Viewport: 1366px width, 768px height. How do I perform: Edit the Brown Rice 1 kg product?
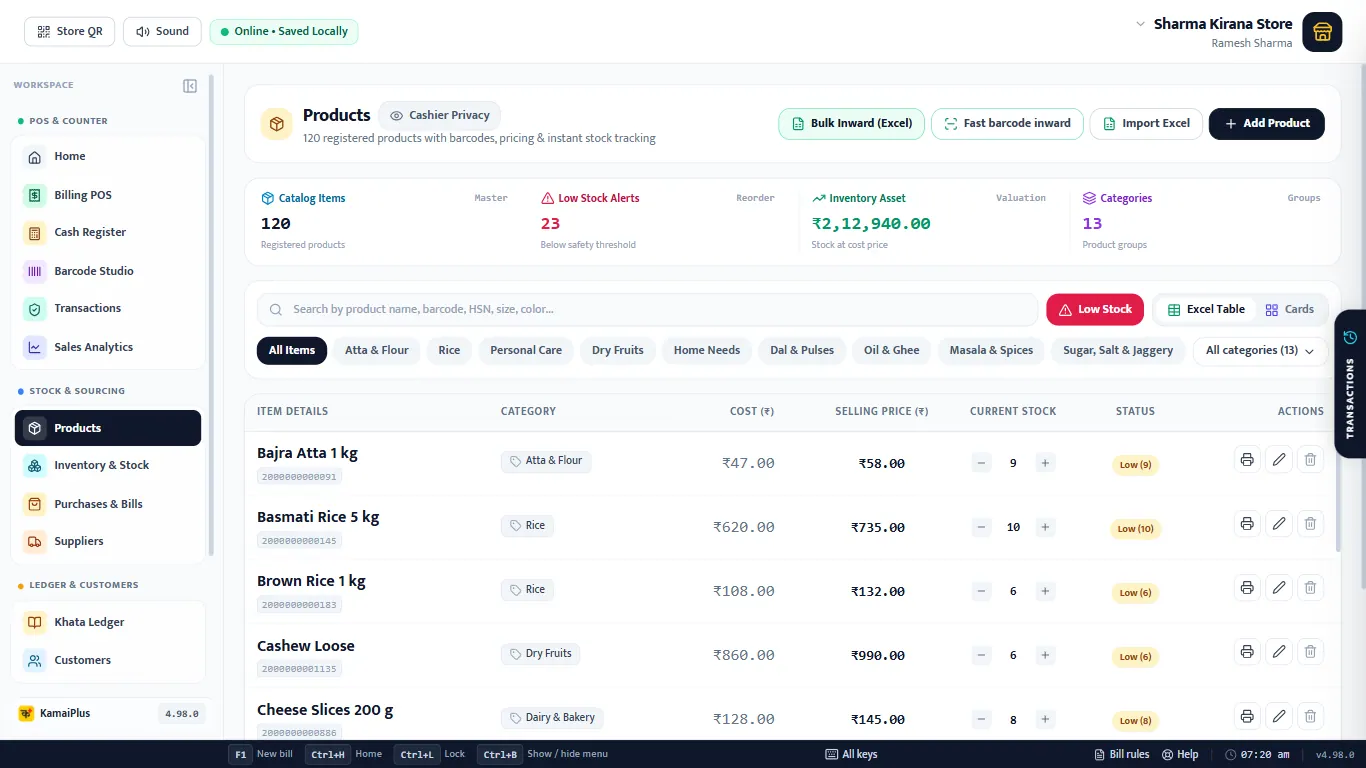pos(1279,588)
